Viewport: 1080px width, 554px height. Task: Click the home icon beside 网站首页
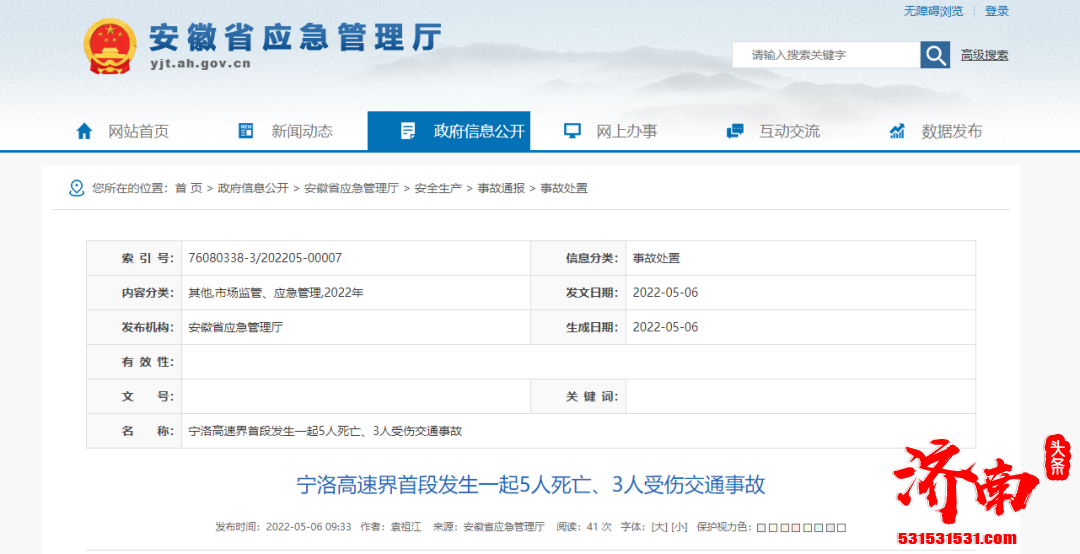point(85,131)
